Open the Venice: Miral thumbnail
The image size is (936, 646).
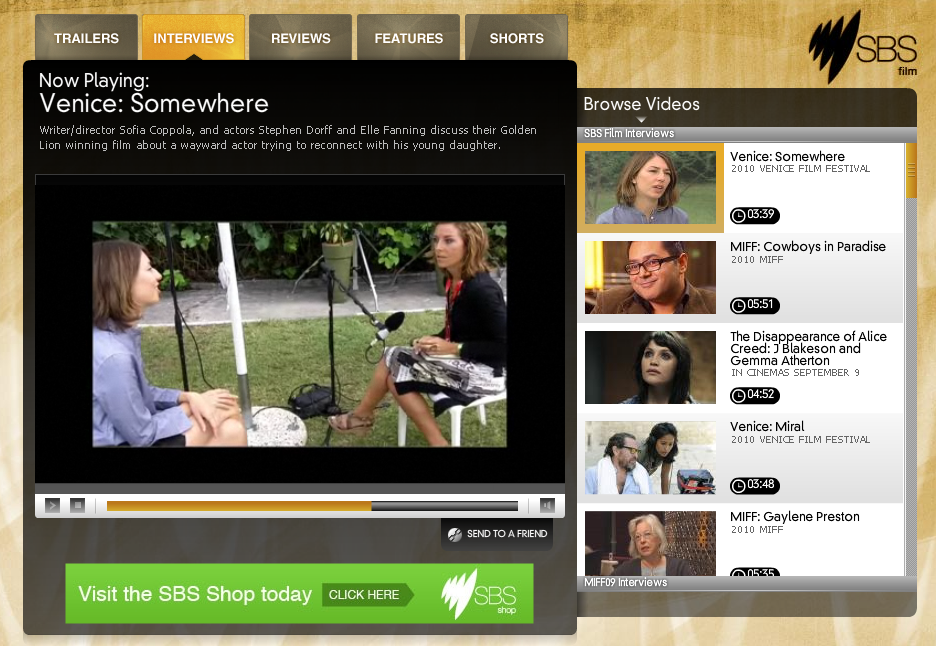pyautogui.click(x=650, y=457)
